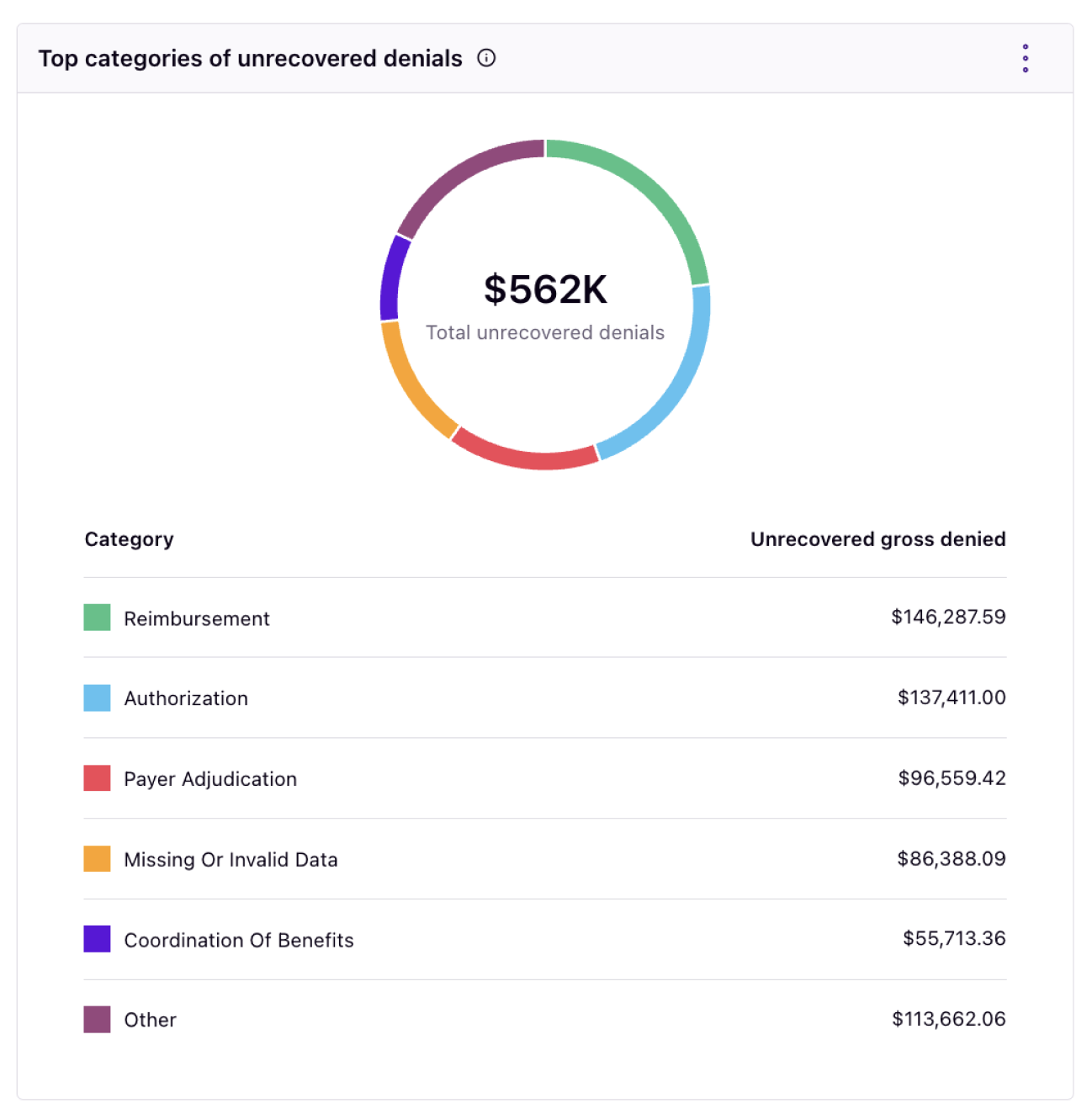
Task: Click the $113,662.06 amount
Action: coord(949,1019)
